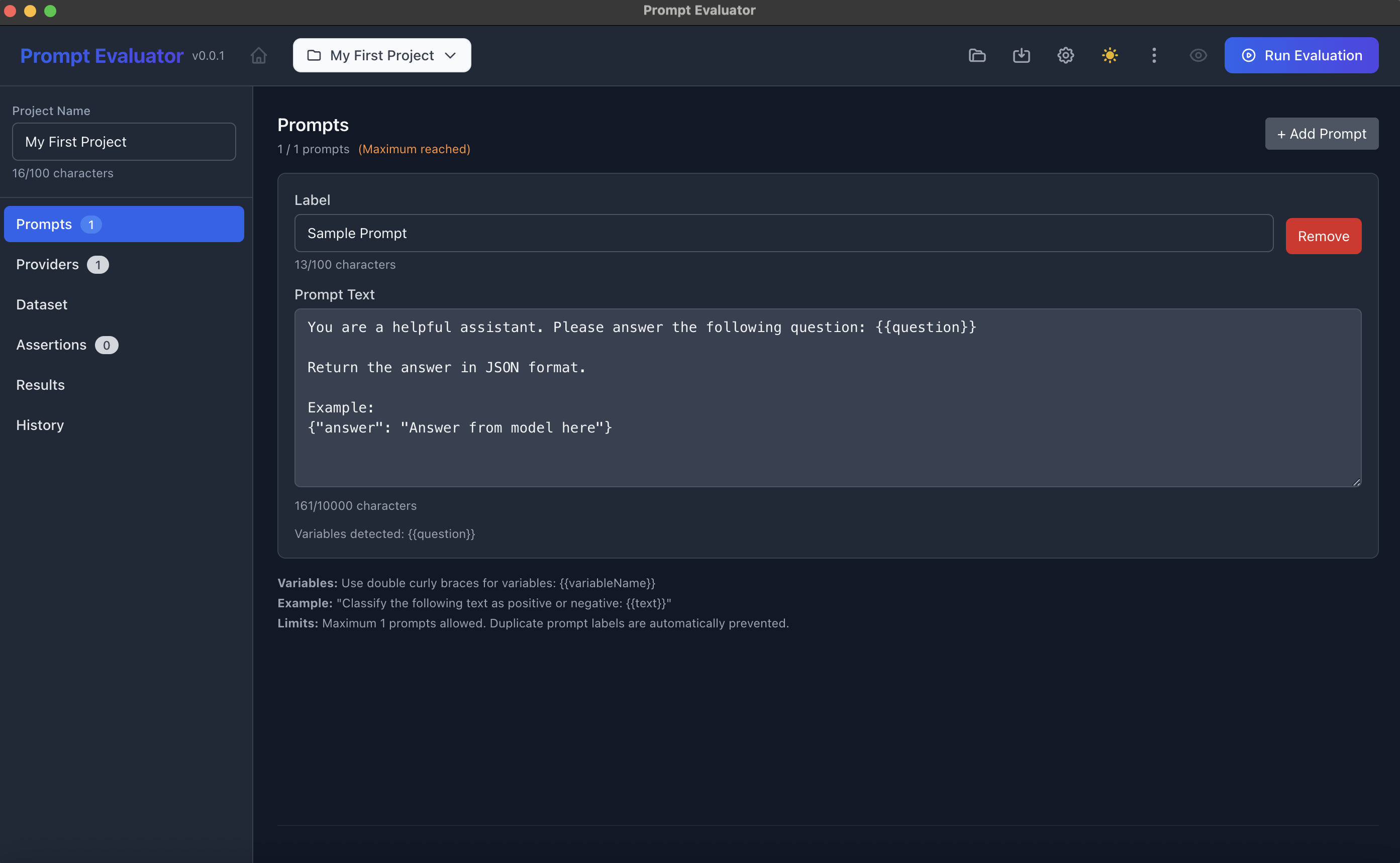The image size is (1400, 863).
Task: Open settings via the gear icon
Action: 1065,55
